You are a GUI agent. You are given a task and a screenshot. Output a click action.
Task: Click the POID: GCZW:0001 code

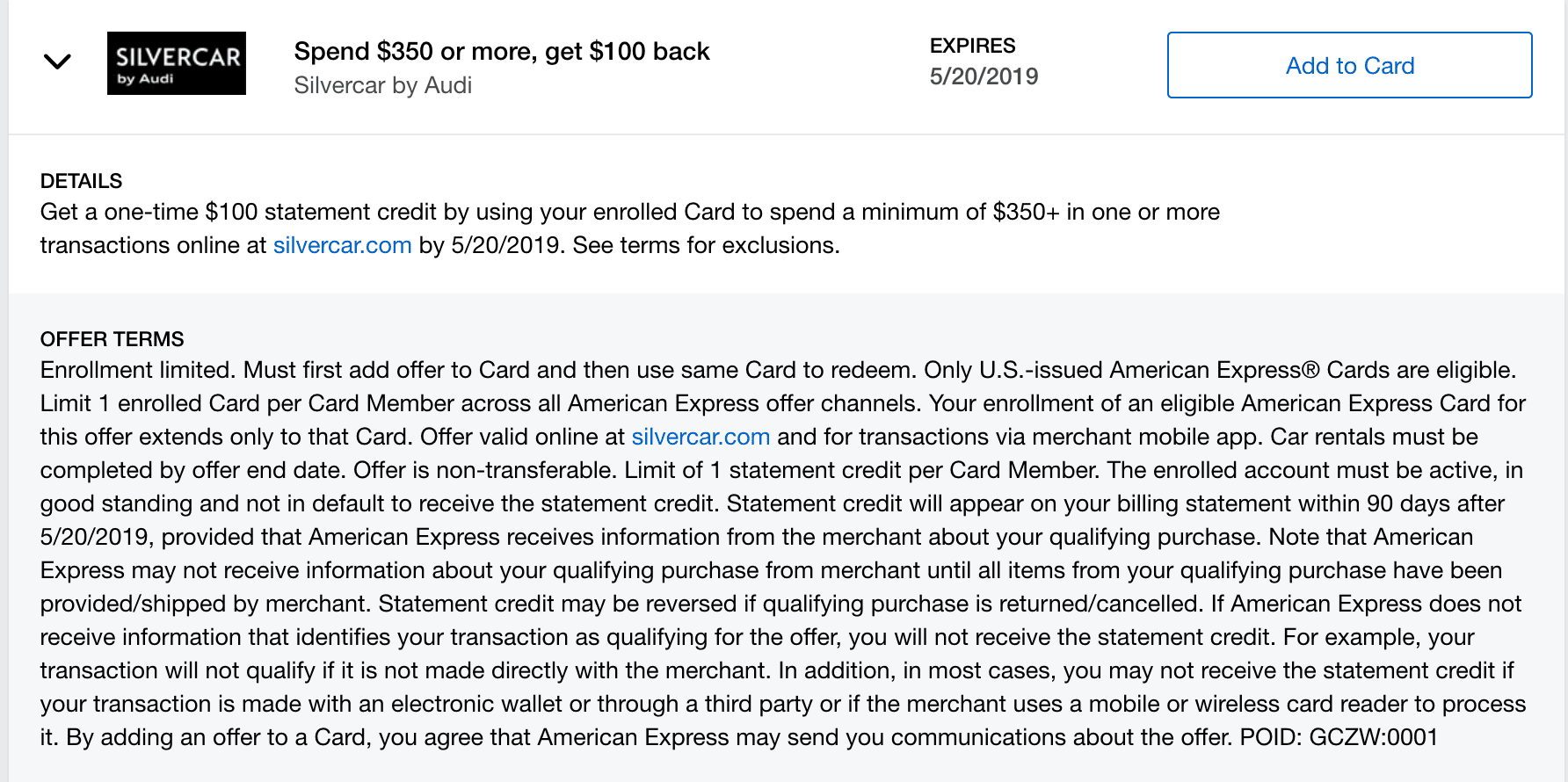point(1338,737)
